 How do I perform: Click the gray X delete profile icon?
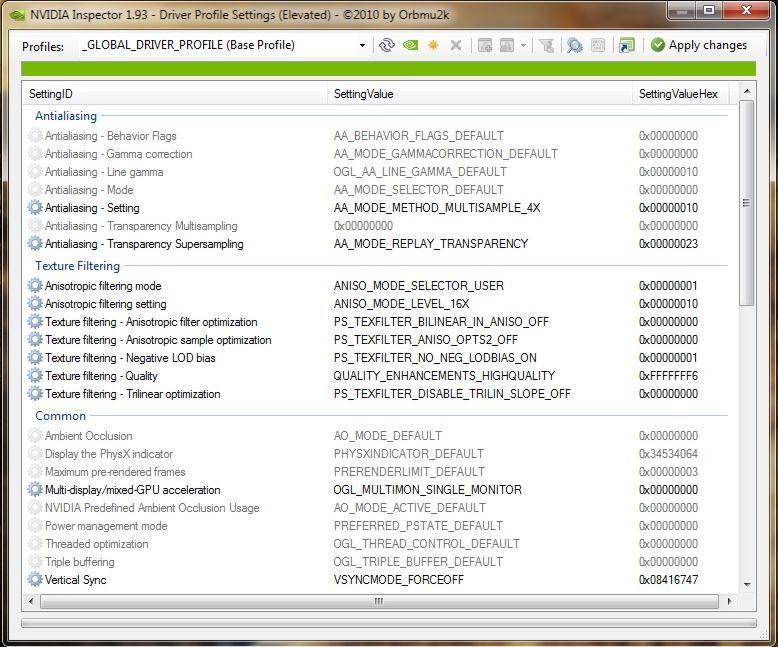pyautogui.click(x=455, y=46)
